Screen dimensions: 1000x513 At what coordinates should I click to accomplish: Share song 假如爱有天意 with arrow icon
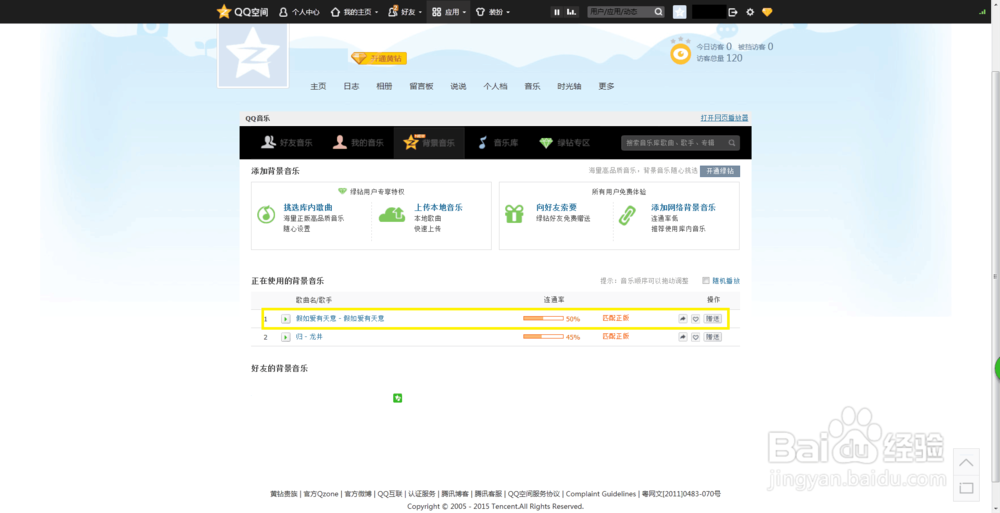click(x=683, y=318)
